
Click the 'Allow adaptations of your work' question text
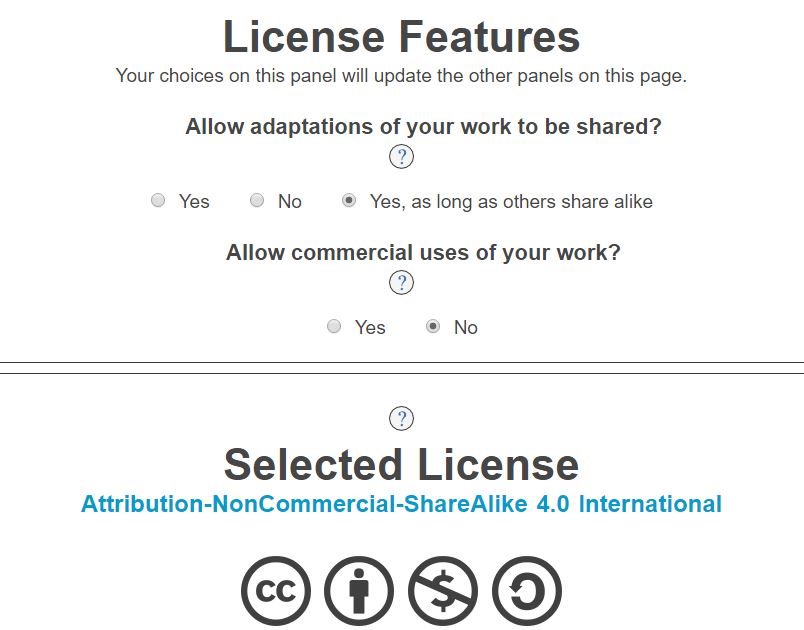pos(424,126)
